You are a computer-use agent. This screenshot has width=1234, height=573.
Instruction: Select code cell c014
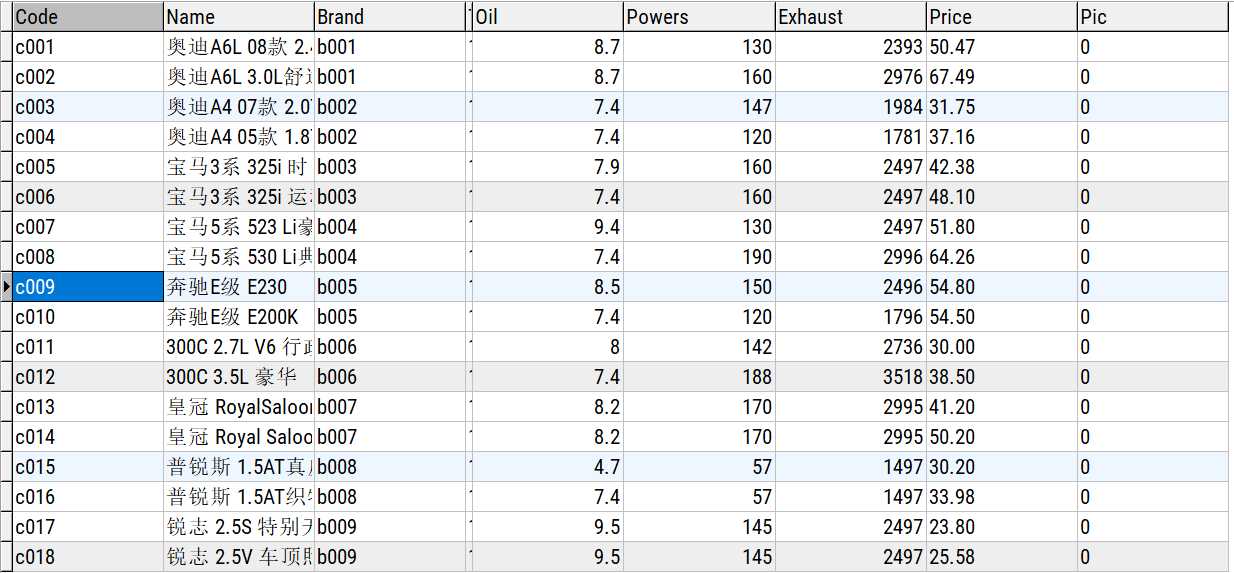pyautogui.click(x=88, y=437)
